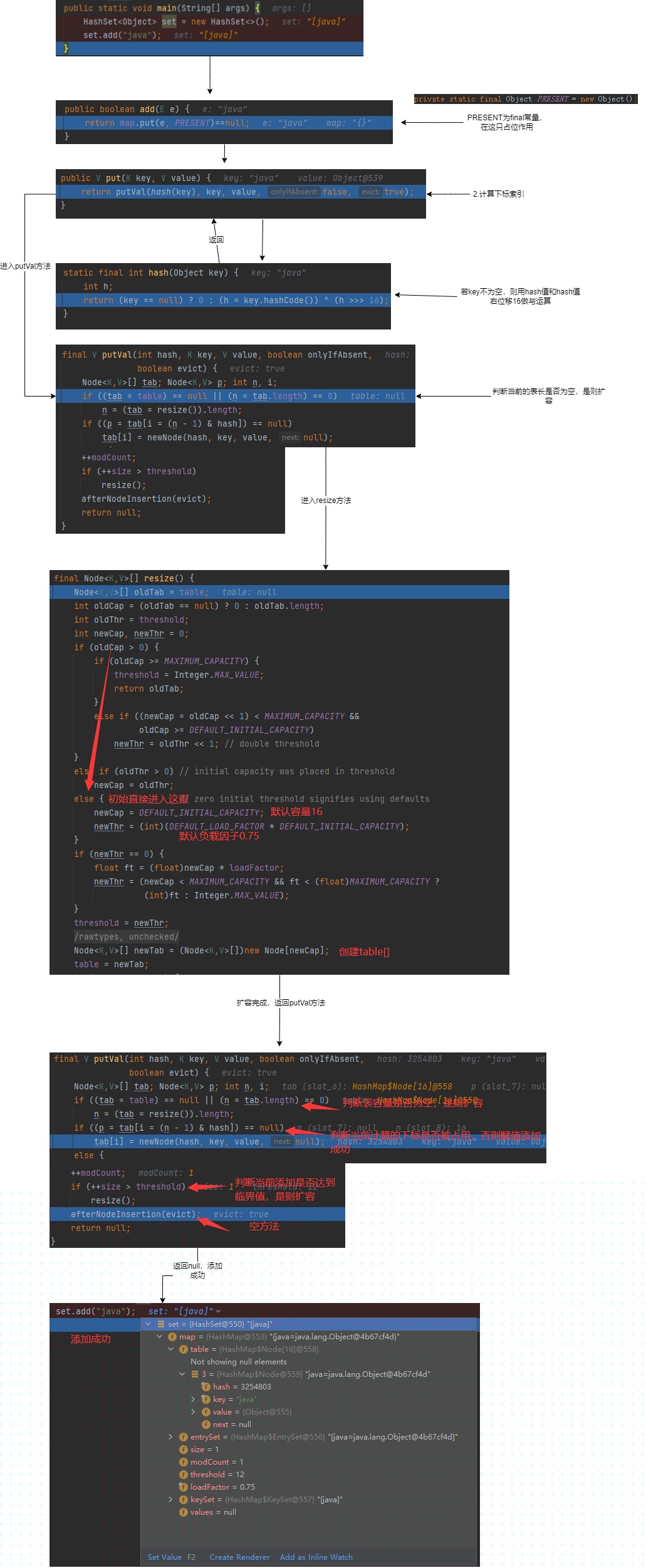Click the 'private static final Object PRESENT' line

[x=525, y=99]
